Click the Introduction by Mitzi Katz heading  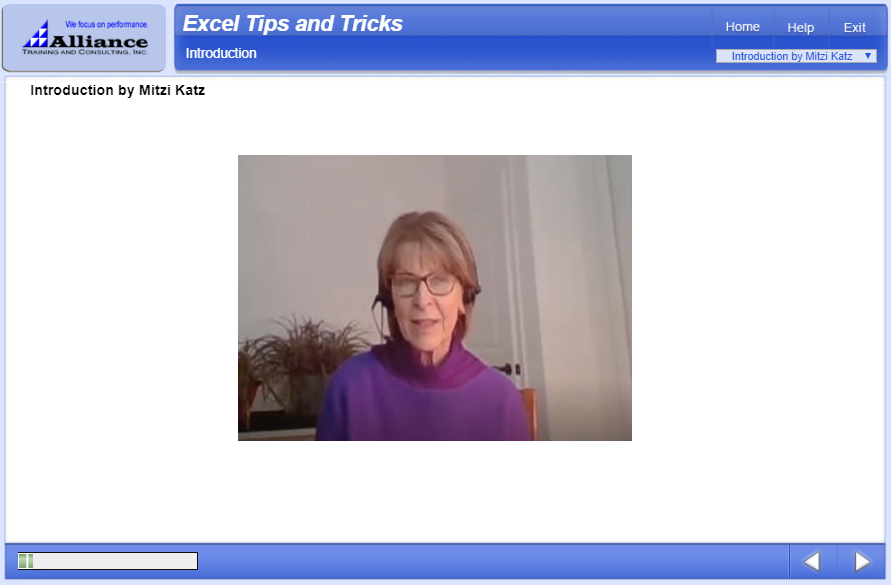click(x=118, y=90)
